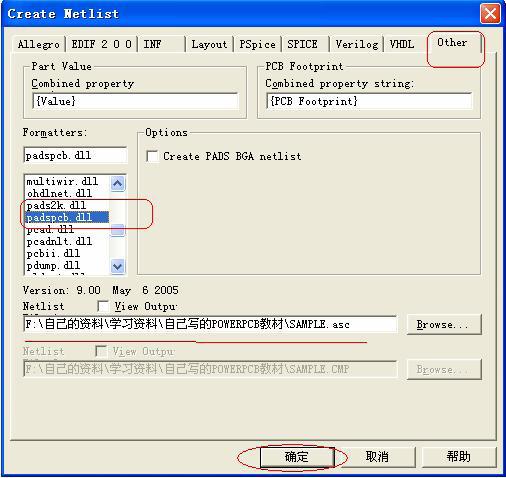Go to the Layout tab
This screenshot has height=478, width=506.
209,44
